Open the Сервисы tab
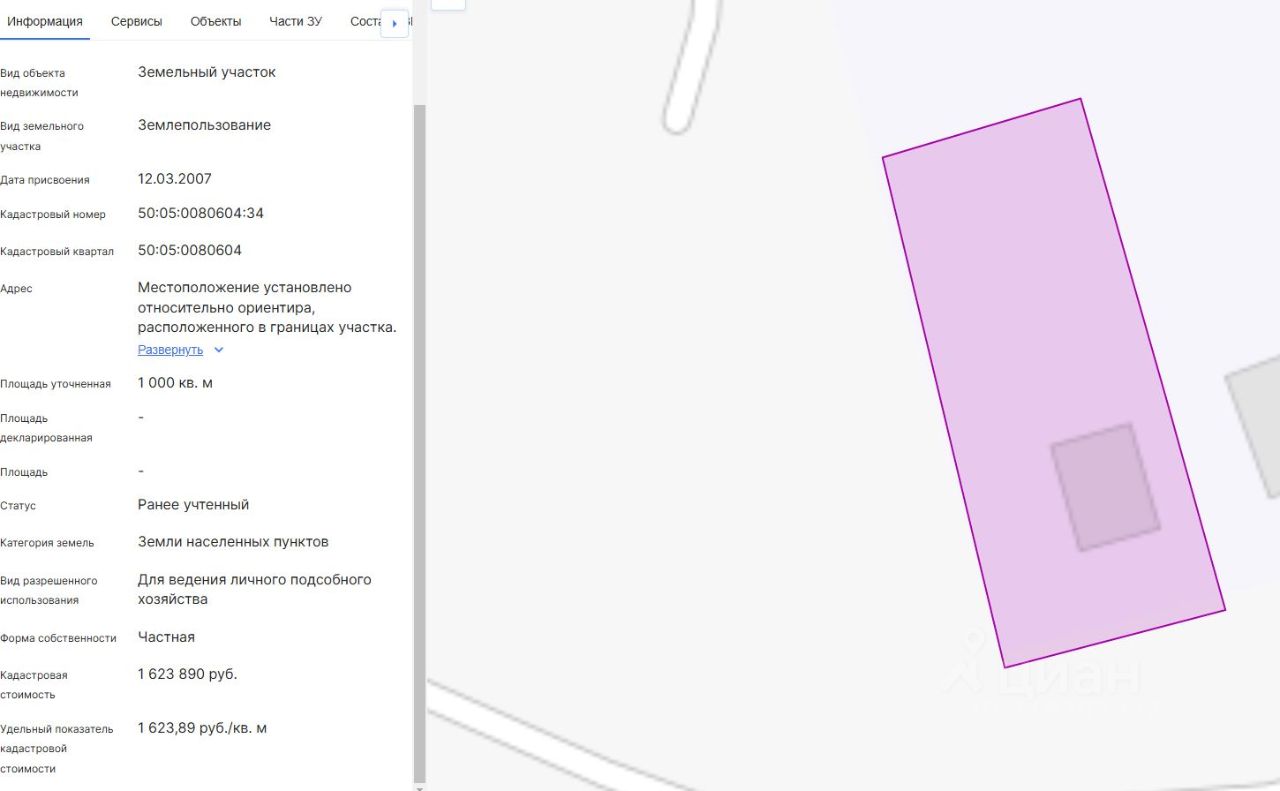 [x=136, y=21]
